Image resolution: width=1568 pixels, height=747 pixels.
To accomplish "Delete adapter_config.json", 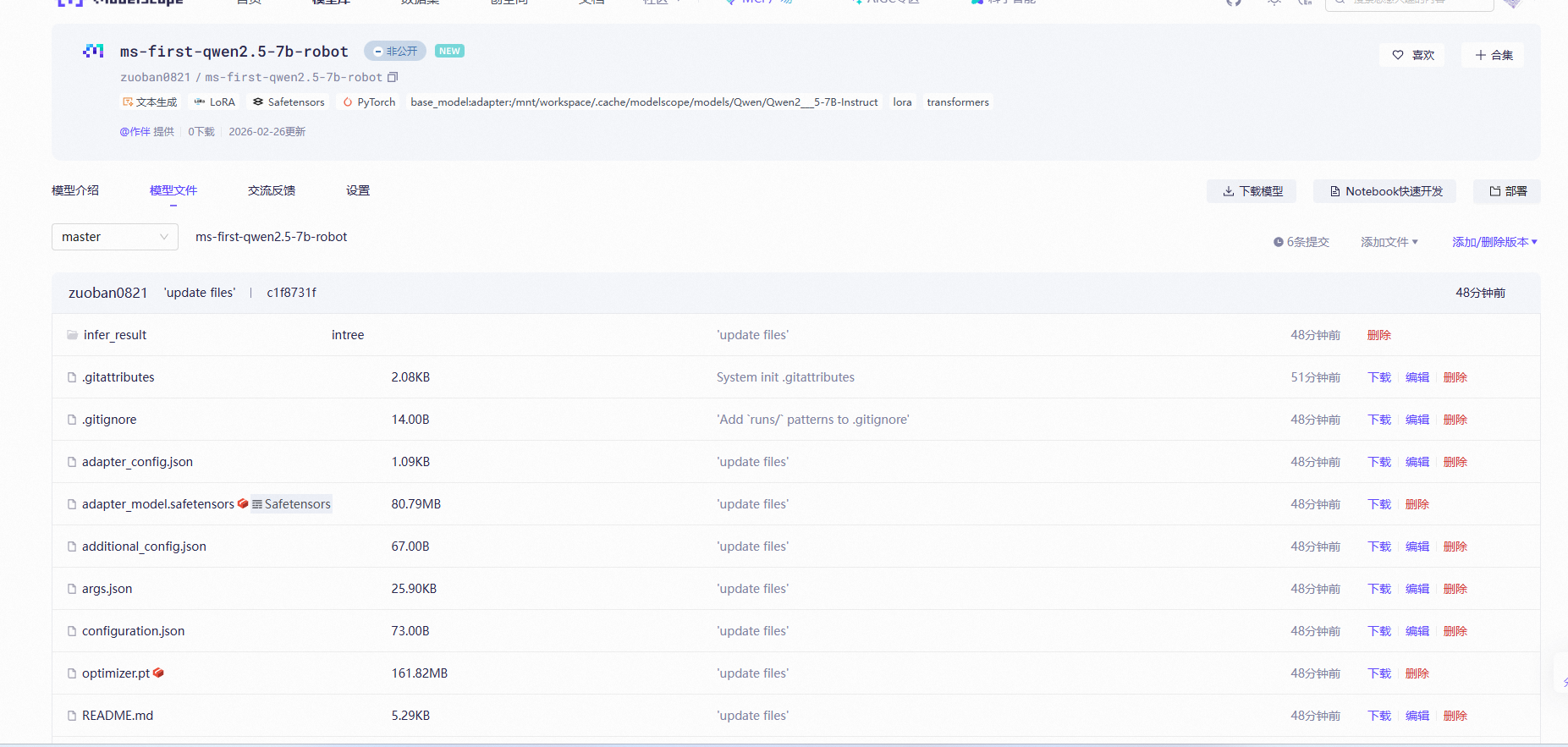I will [x=1455, y=462].
